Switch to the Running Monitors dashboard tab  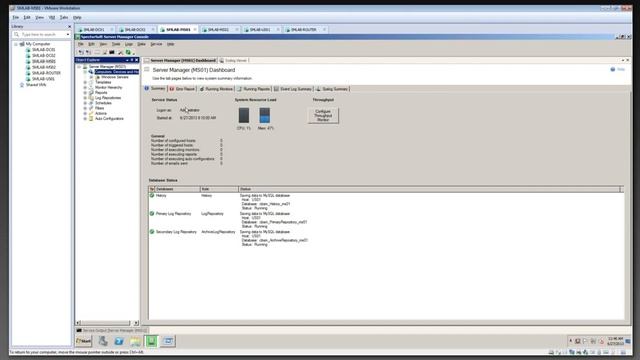pyautogui.click(x=216, y=89)
